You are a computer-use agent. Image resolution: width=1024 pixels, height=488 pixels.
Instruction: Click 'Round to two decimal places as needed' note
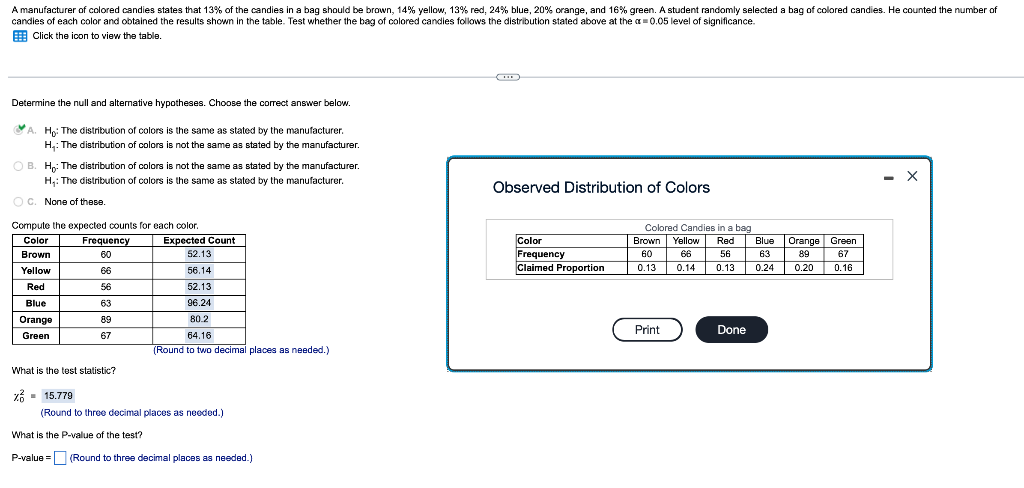coord(241,350)
